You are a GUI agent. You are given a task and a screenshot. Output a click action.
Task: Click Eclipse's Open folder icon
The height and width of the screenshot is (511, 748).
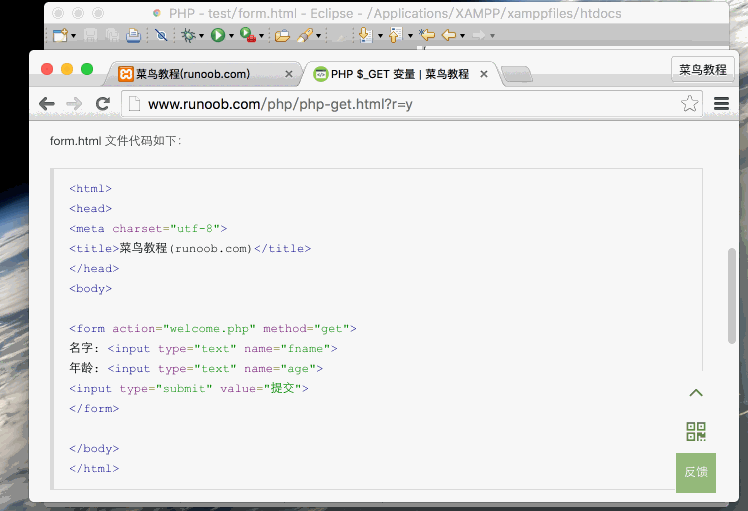coord(282,35)
